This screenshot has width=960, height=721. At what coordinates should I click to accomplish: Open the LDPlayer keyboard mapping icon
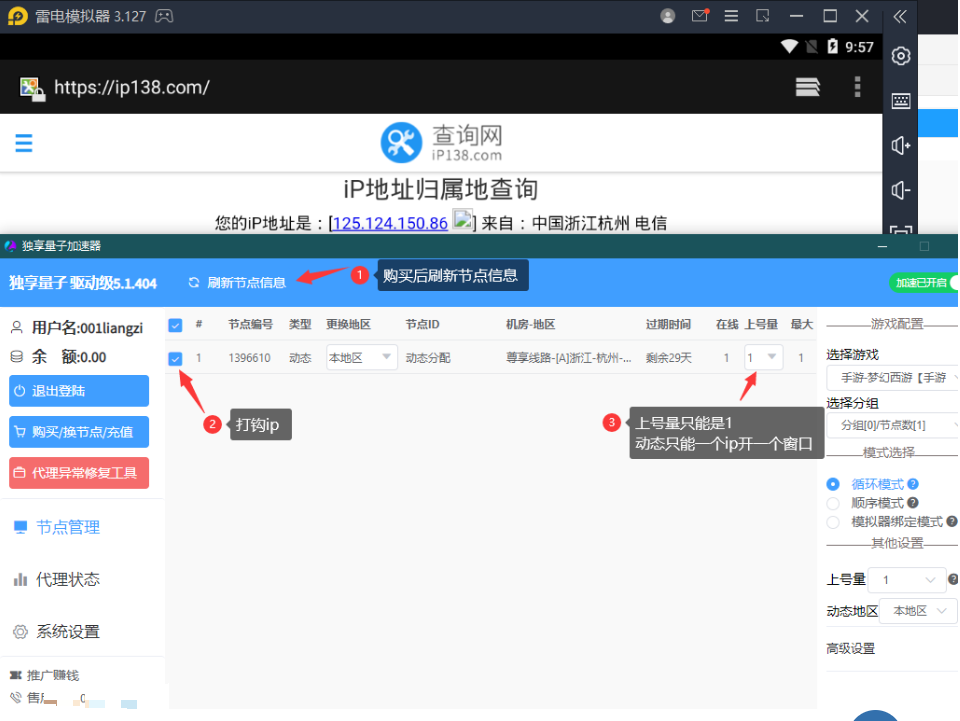[901, 101]
